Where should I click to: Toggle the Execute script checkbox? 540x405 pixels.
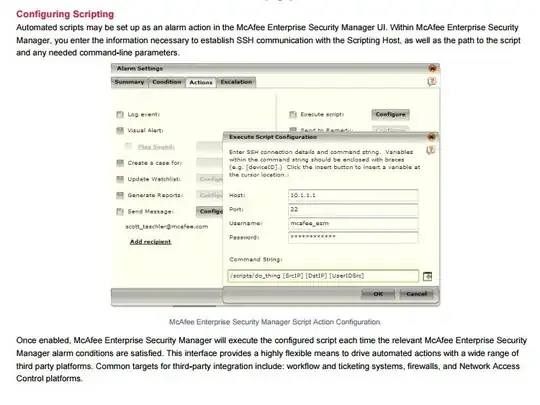coord(293,114)
